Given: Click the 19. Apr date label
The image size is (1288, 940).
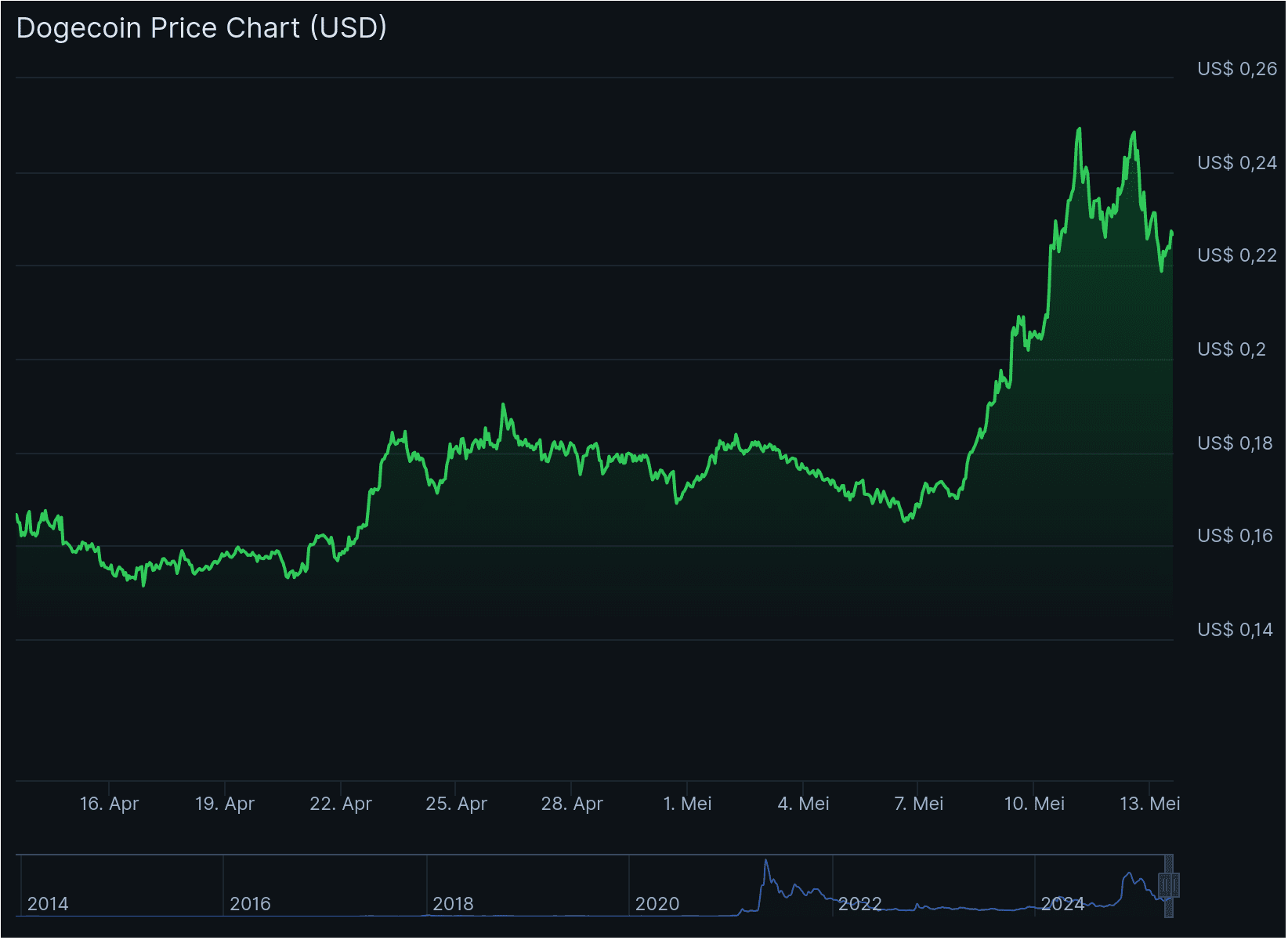Looking at the screenshot, I should (225, 804).
